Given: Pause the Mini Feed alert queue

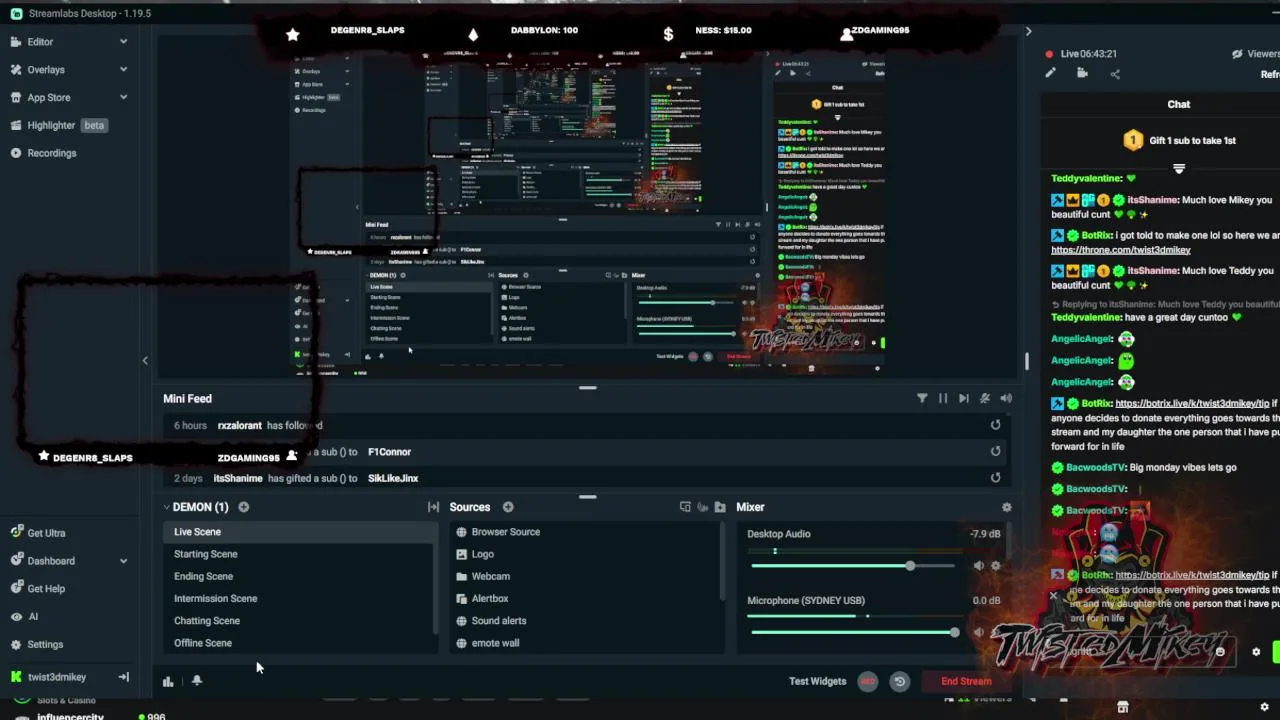Looking at the screenshot, I should pyautogui.click(x=943, y=398).
